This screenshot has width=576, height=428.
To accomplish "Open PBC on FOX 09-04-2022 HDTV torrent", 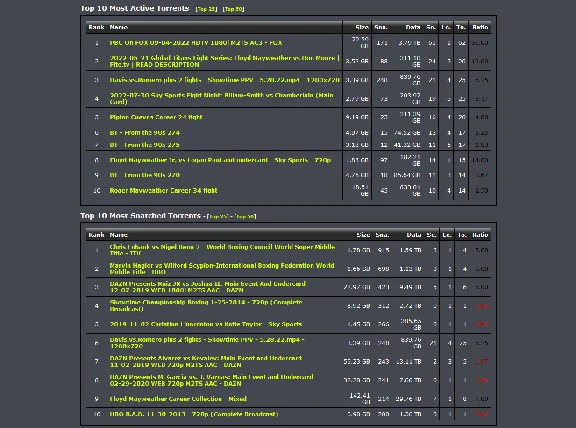I will tap(196, 43).
